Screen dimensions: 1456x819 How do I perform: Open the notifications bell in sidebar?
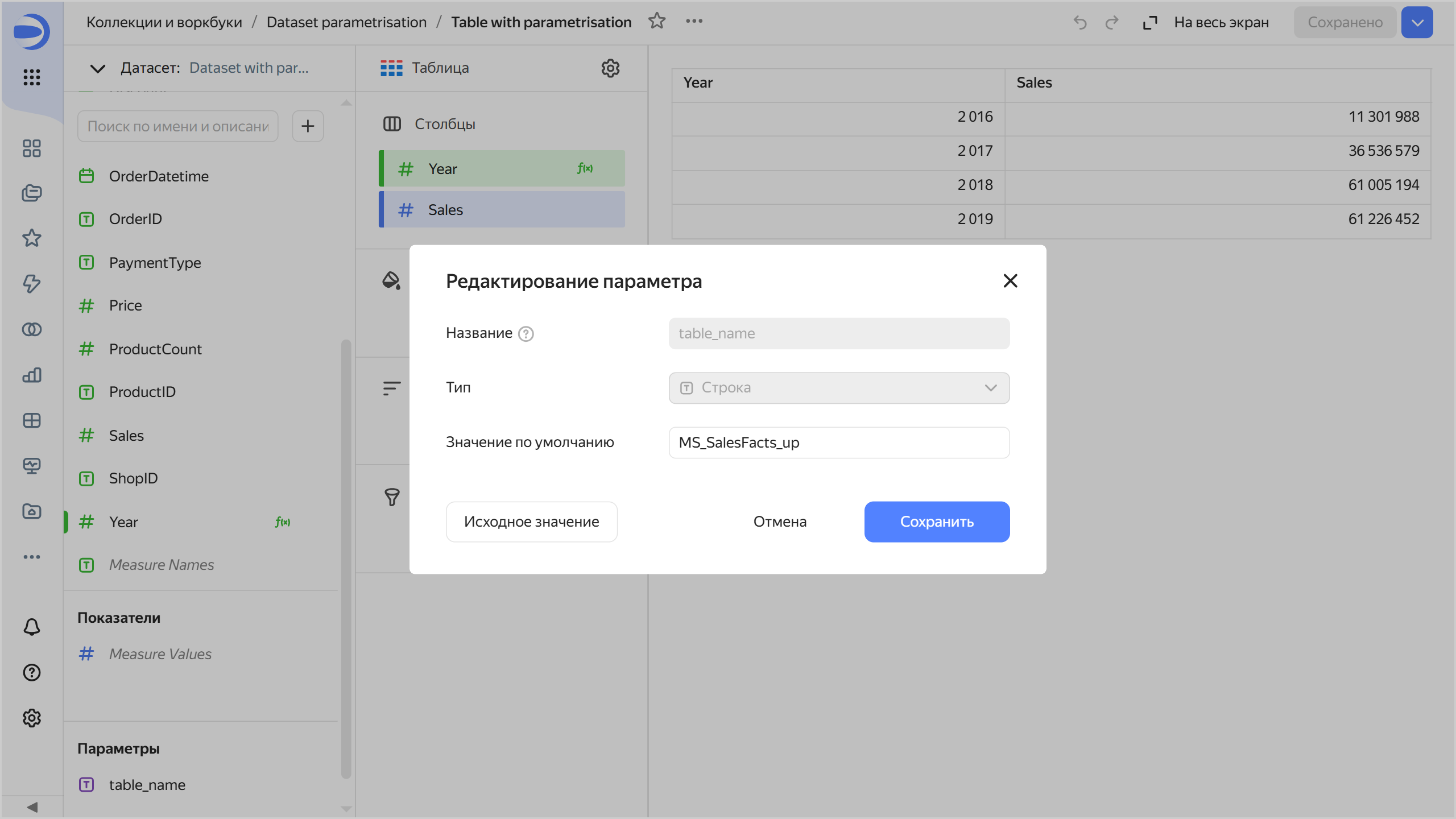[x=32, y=627]
